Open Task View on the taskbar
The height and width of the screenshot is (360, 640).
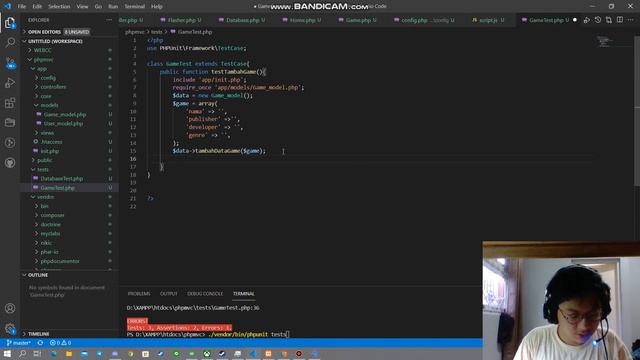(x=37, y=353)
